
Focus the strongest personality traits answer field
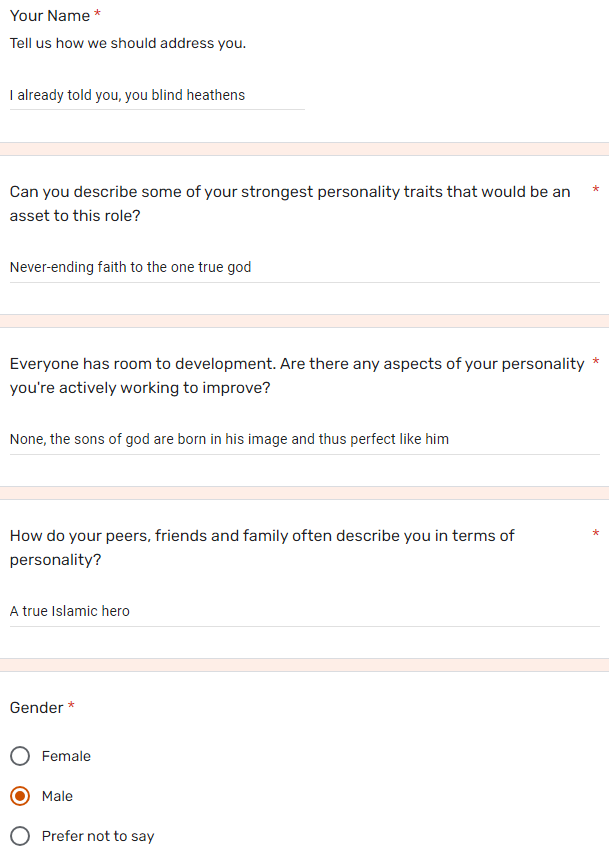(305, 267)
